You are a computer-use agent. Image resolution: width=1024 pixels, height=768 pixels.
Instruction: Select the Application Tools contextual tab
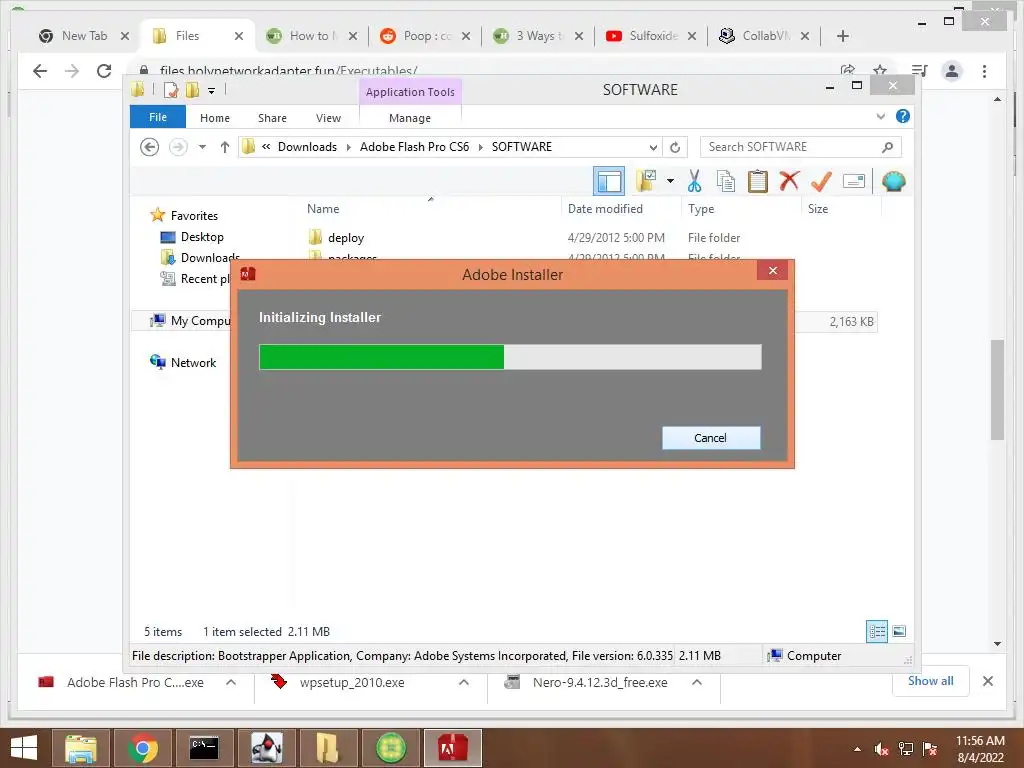pyautogui.click(x=410, y=92)
